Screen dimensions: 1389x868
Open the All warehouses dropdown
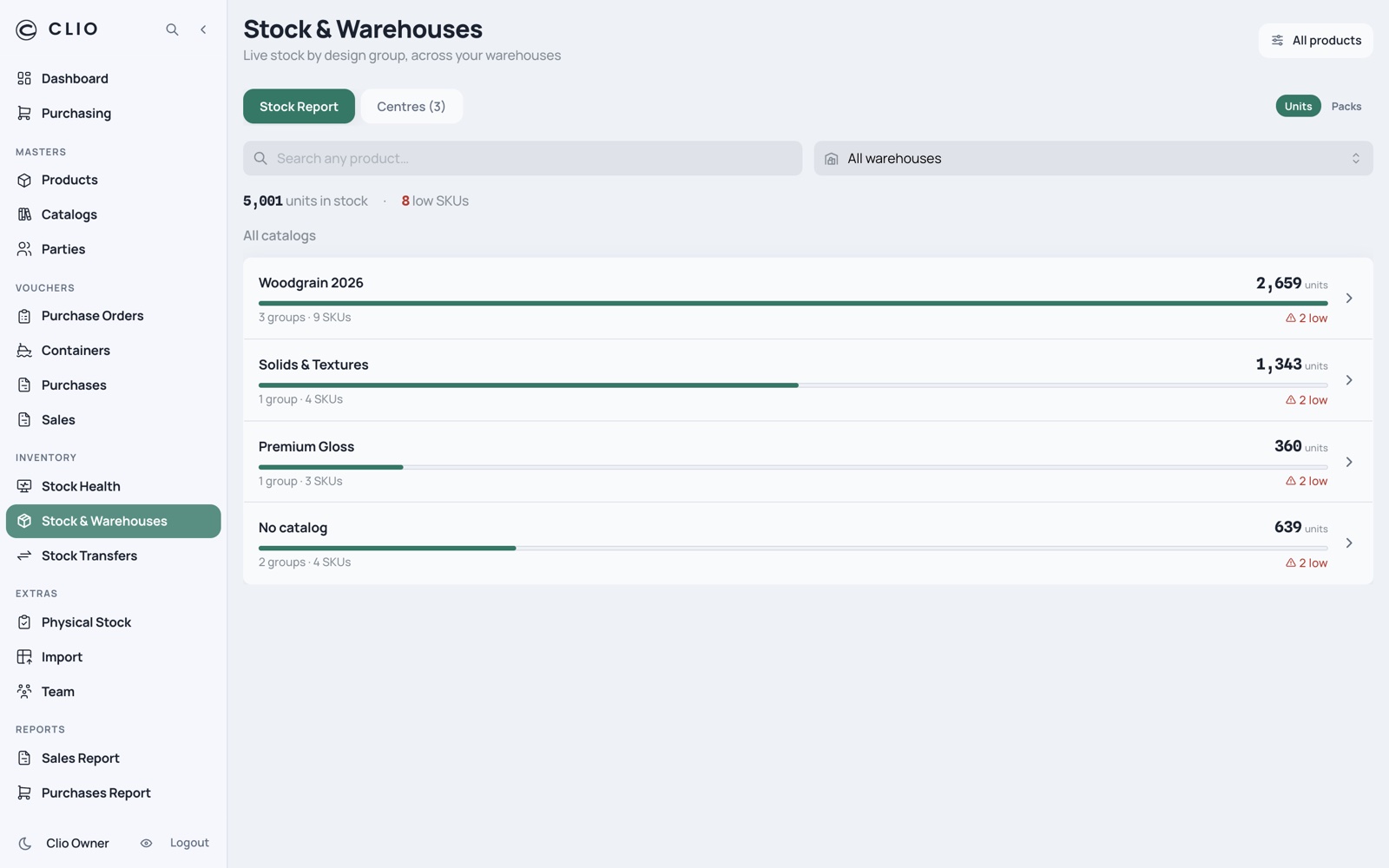tap(1093, 159)
